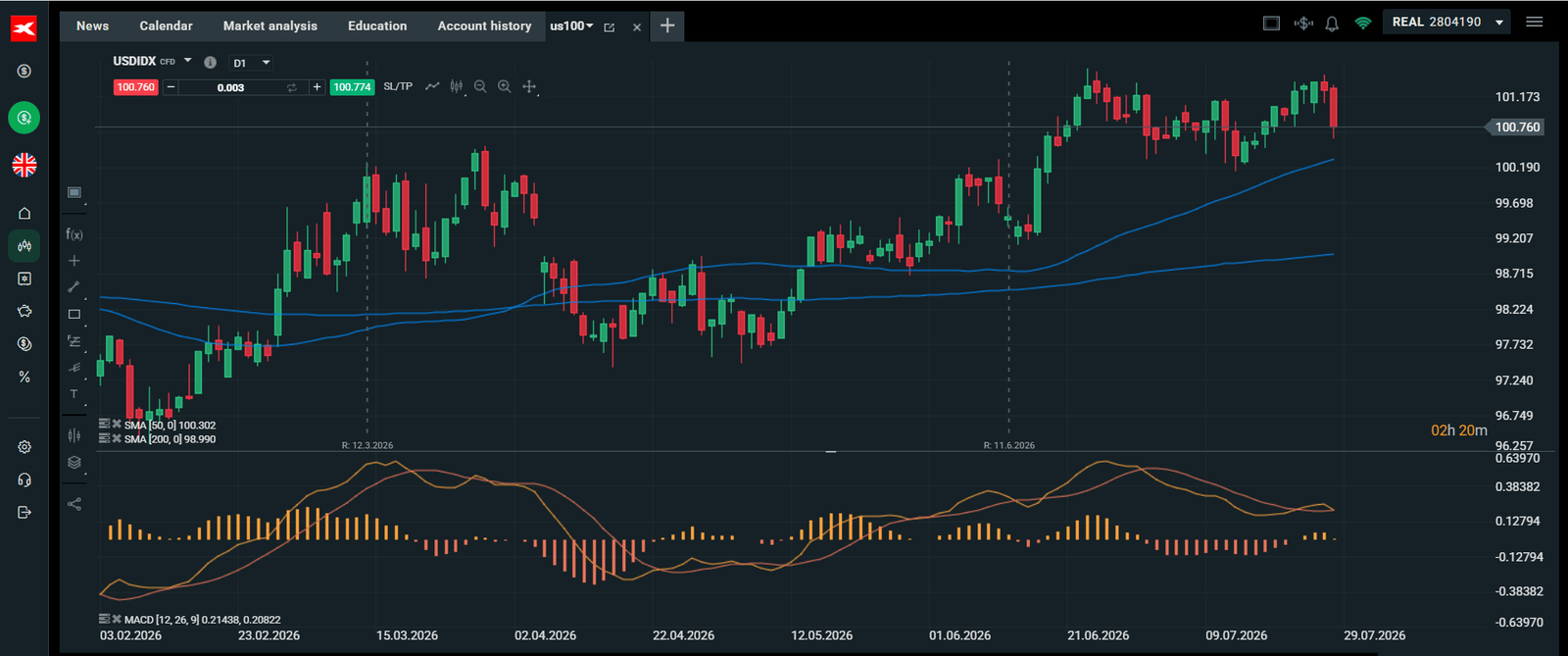The image size is (1568, 656).
Task: Toggle volume unit swap arrows icon
Action: click(x=292, y=87)
